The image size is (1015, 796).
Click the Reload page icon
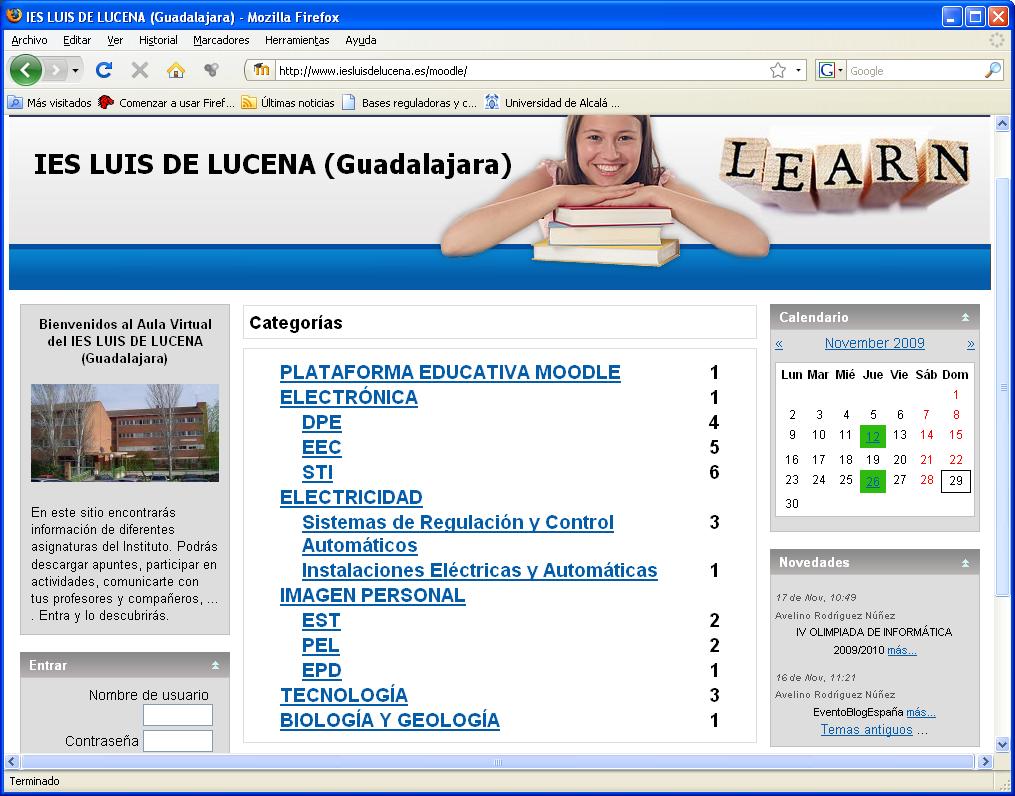[104, 70]
